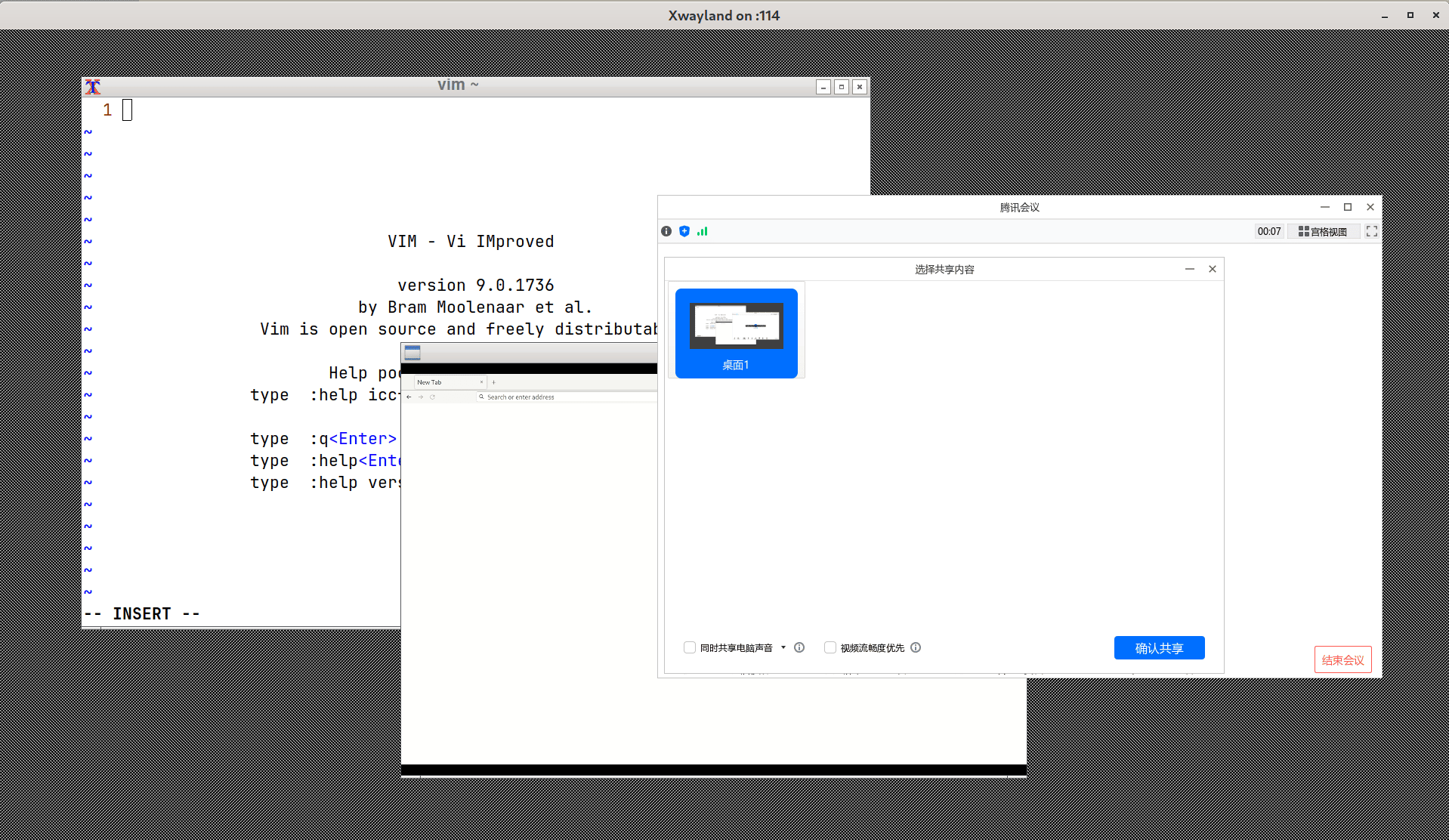Image resolution: width=1449 pixels, height=840 pixels.
Task: Click the -- INSERT -- status text
Action: [142, 613]
